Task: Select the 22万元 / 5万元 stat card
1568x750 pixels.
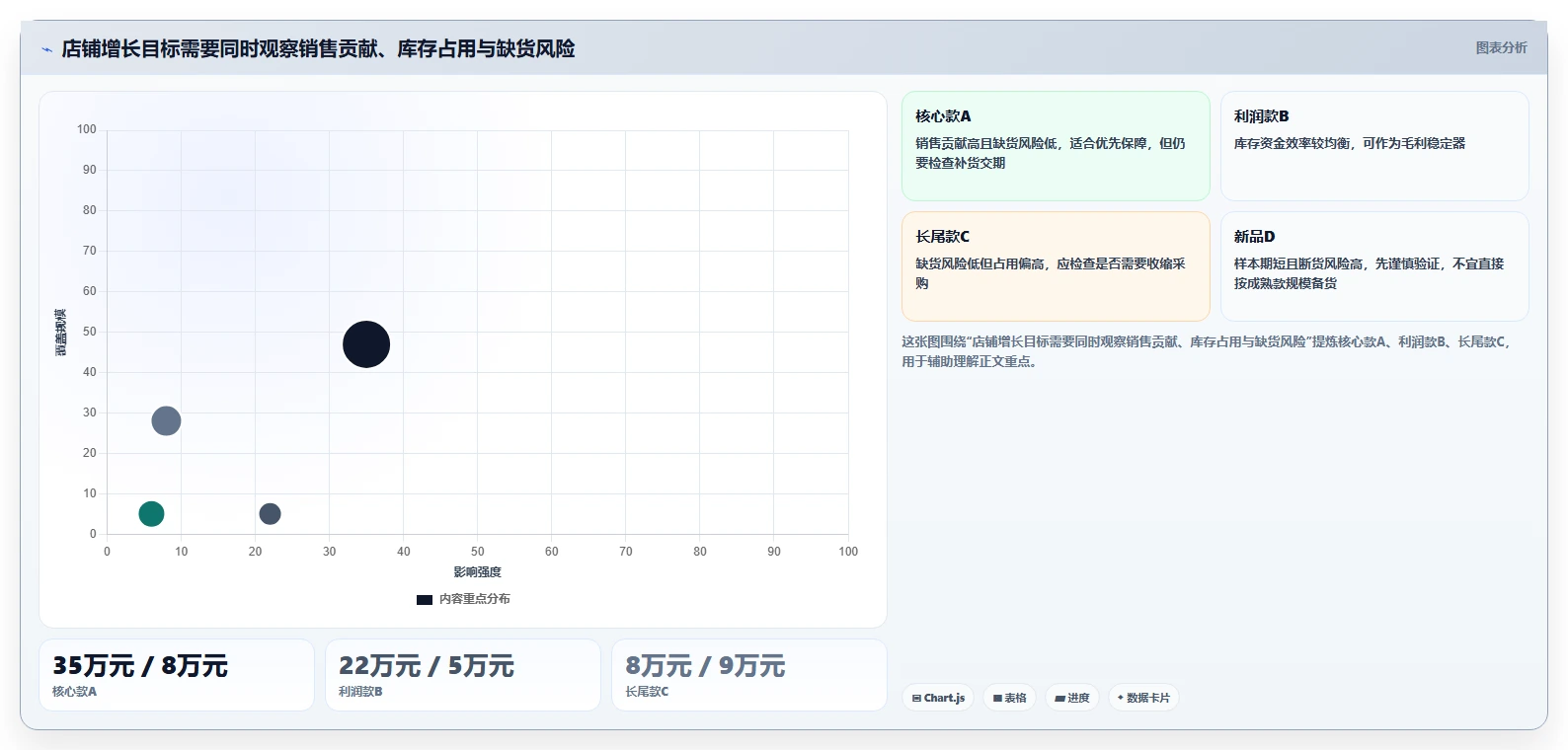Action: click(463, 675)
